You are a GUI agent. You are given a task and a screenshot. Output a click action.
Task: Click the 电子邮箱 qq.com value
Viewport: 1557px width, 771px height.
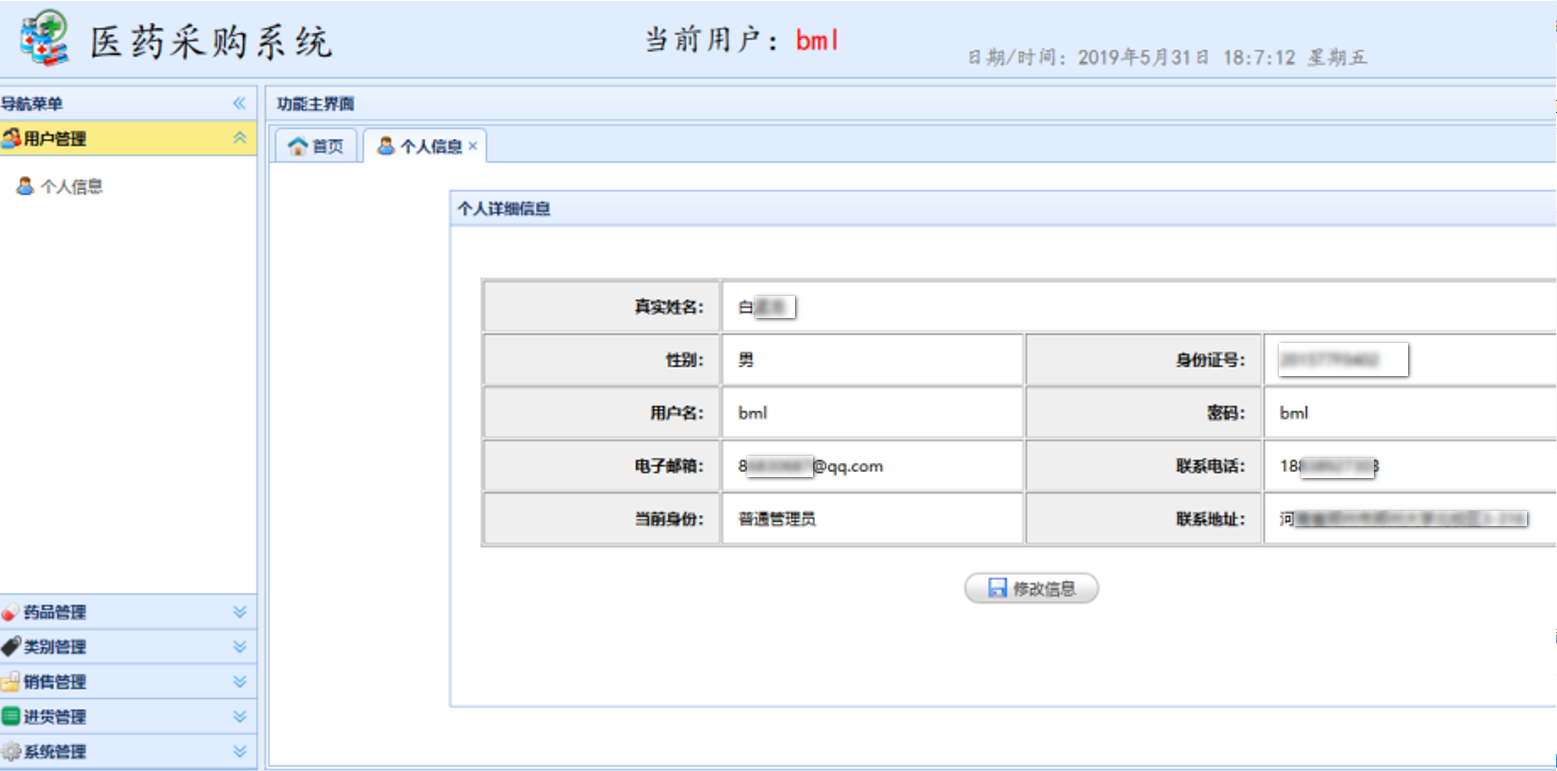pyautogui.click(x=811, y=465)
